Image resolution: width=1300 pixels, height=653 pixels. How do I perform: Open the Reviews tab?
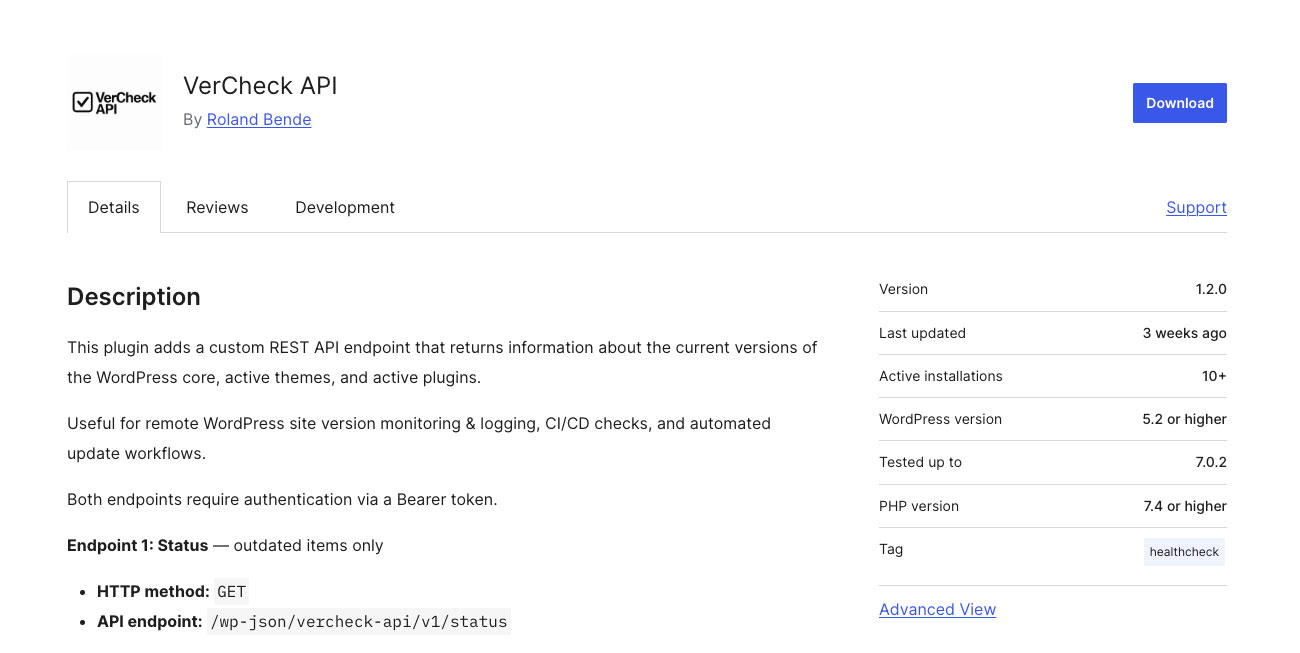pos(217,207)
